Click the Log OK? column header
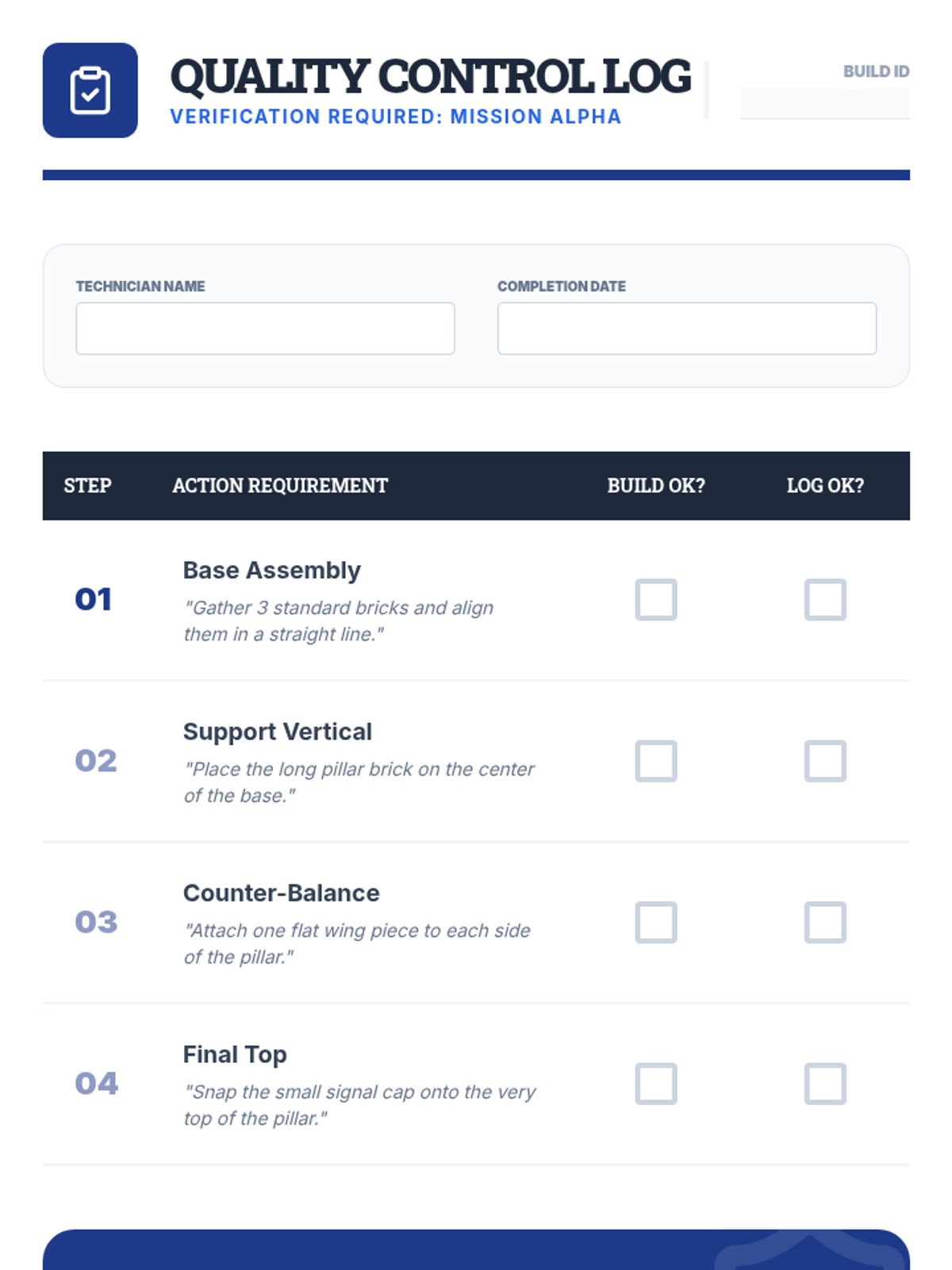The image size is (952, 1270). pyautogui.click(x=825, y=486)
